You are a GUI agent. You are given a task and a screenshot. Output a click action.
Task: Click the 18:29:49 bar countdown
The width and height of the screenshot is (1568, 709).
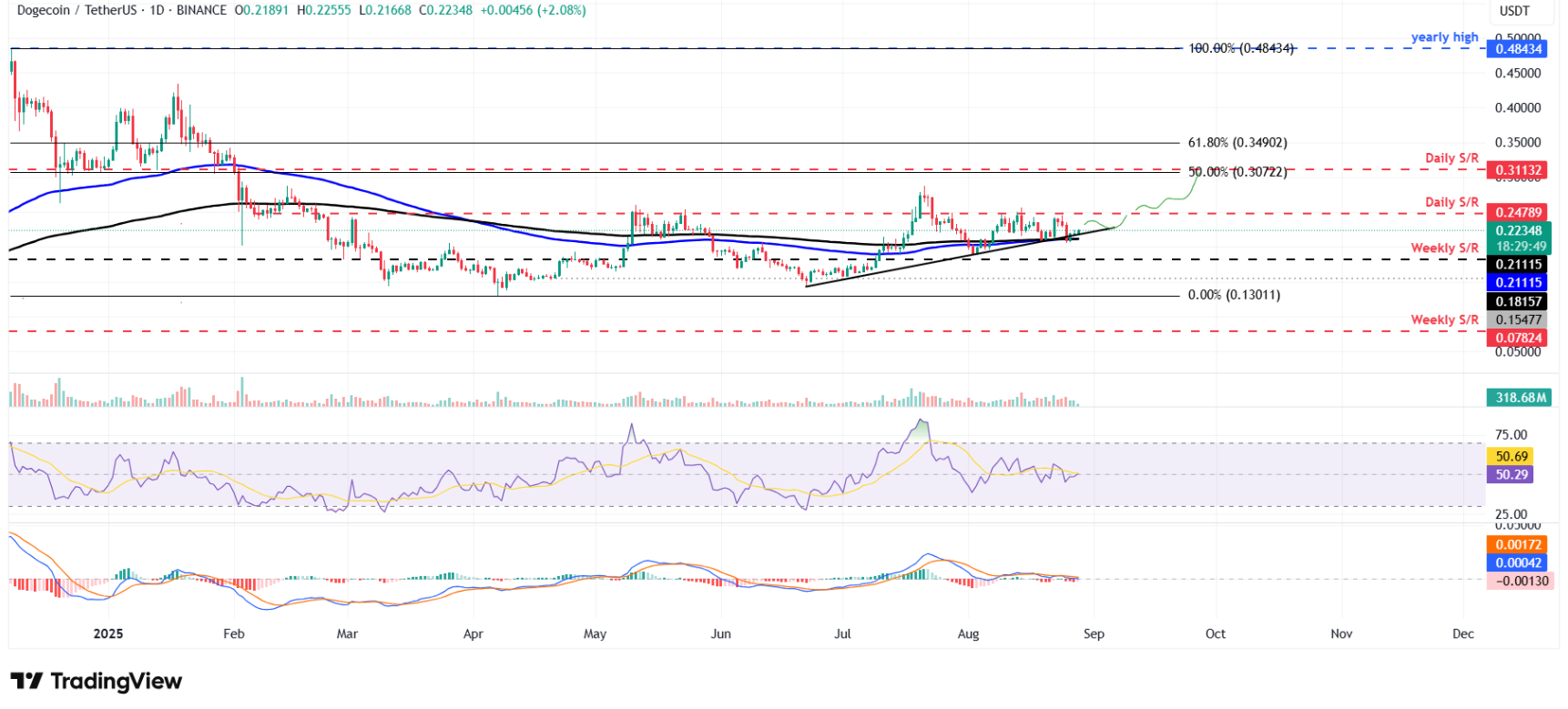pos(1519,247)
